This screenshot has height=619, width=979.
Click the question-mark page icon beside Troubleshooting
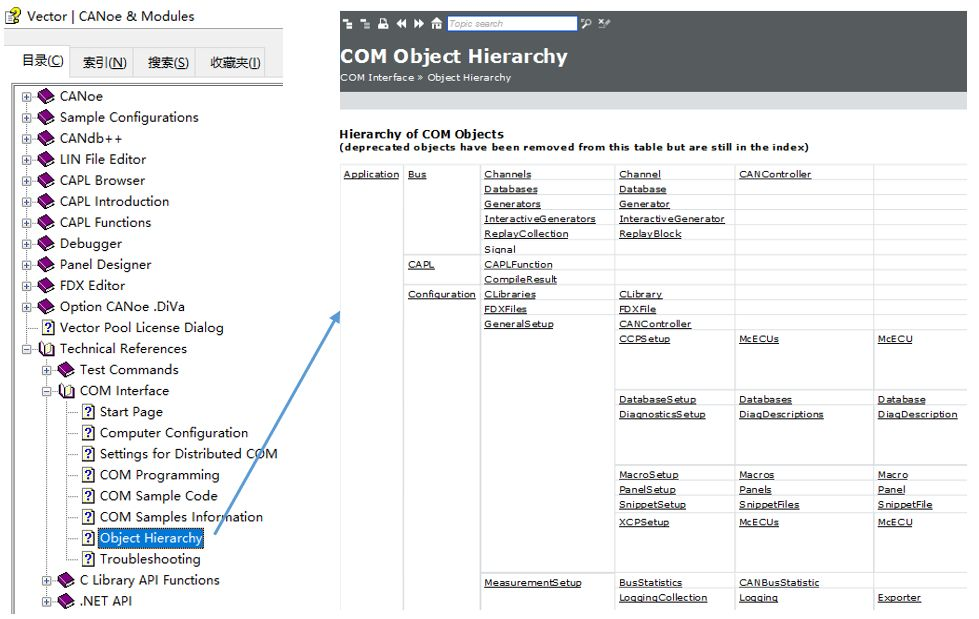(88, 559)
